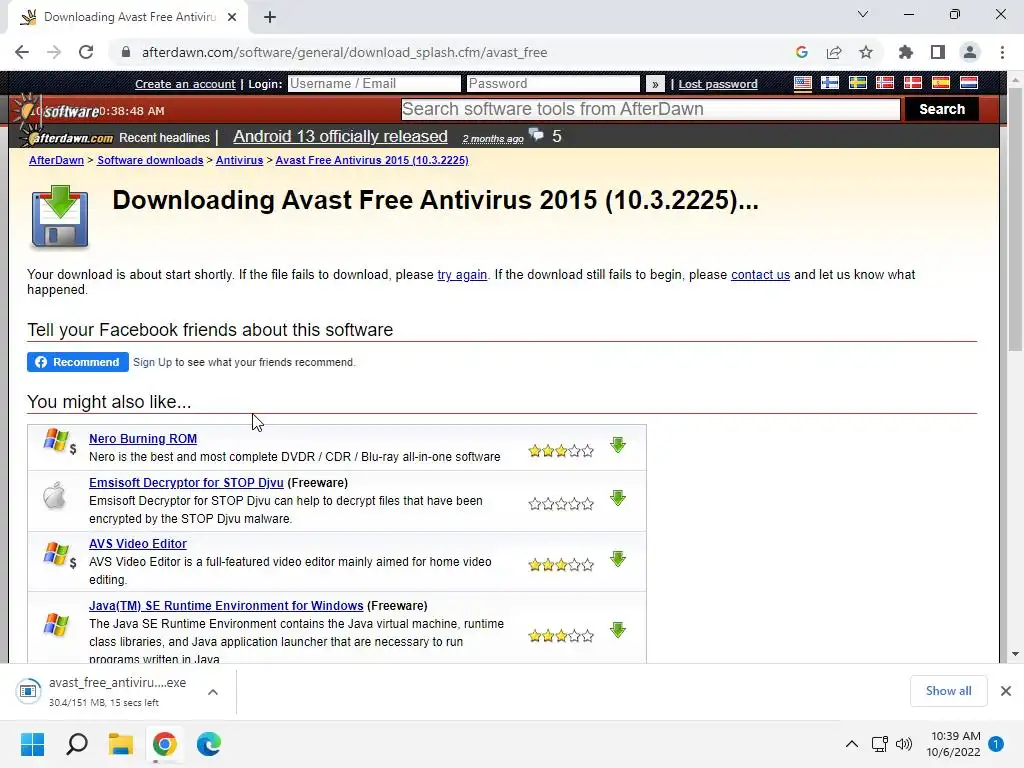
Task: Open the Chrome extensions puzzle icon
Action: (x=906, y=52)
